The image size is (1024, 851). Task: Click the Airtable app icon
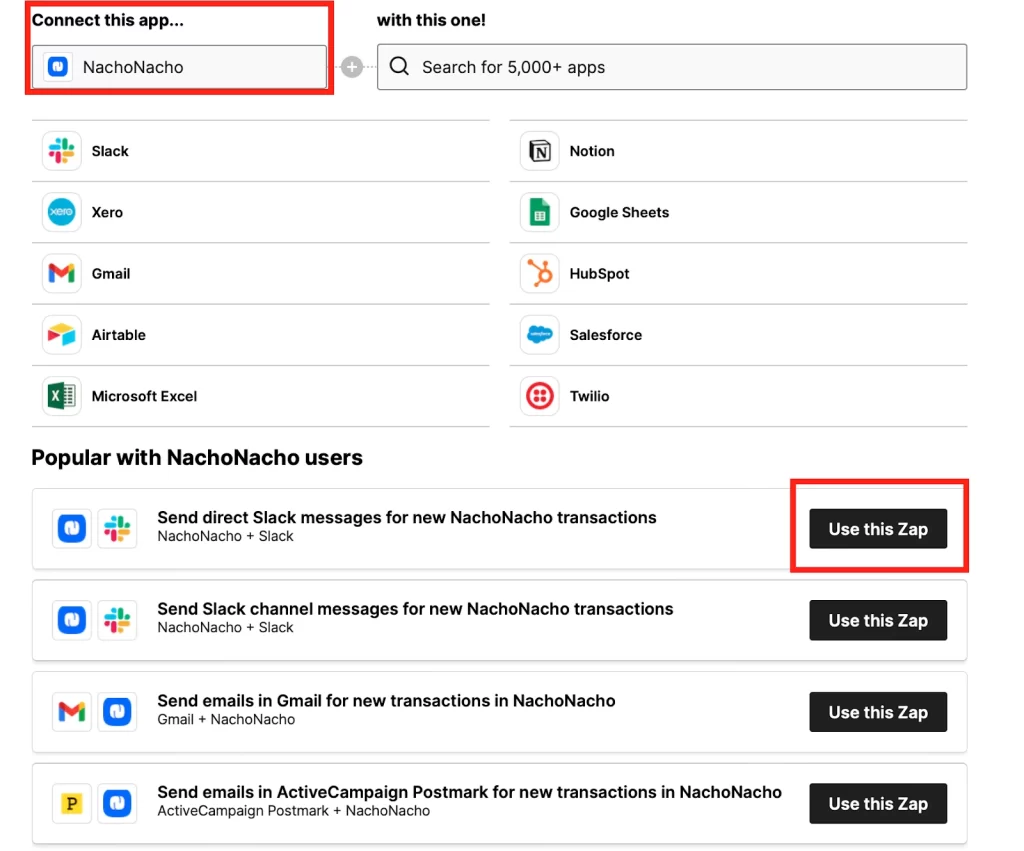pos(61,334)
